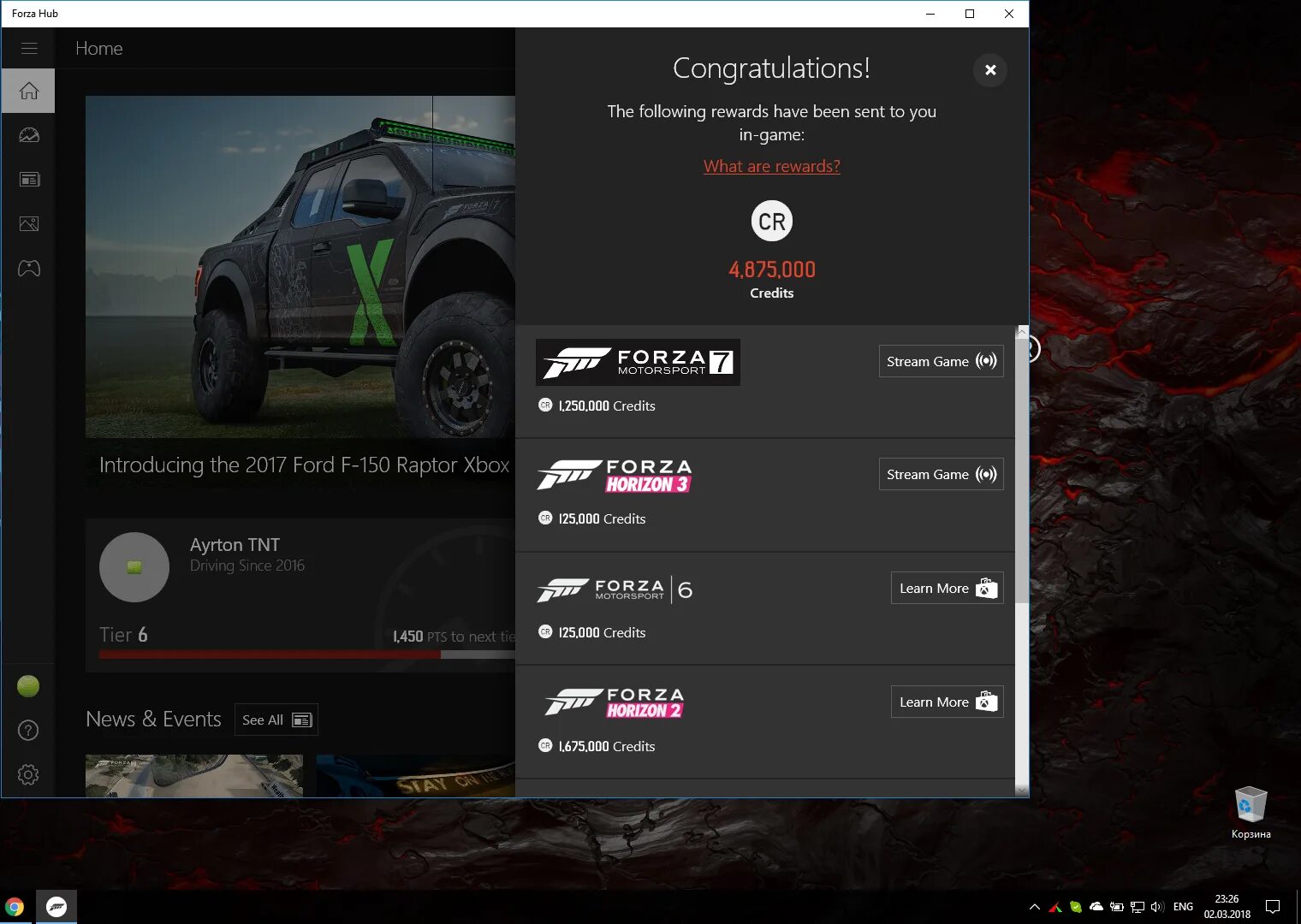Open the network tray icon

1138,907
